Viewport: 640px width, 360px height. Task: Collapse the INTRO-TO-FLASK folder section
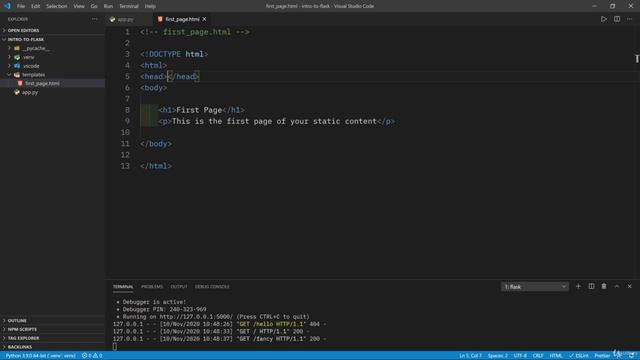click(x=25, y=40)
